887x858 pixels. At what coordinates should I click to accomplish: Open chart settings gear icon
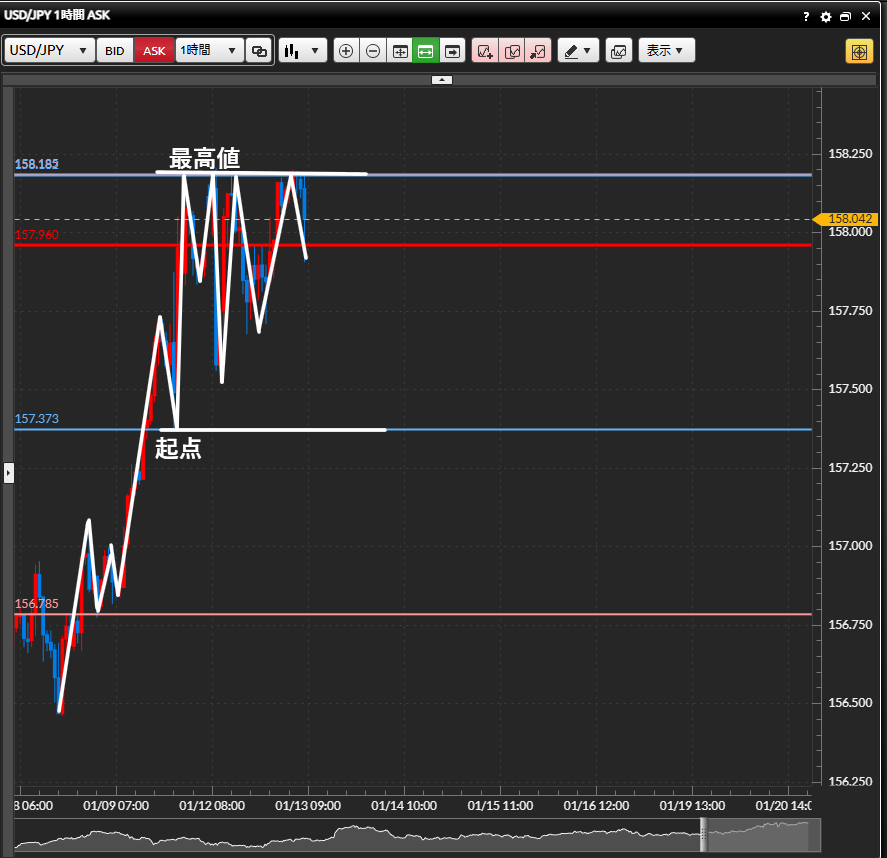pyautogui.click(x=826, y=17)
